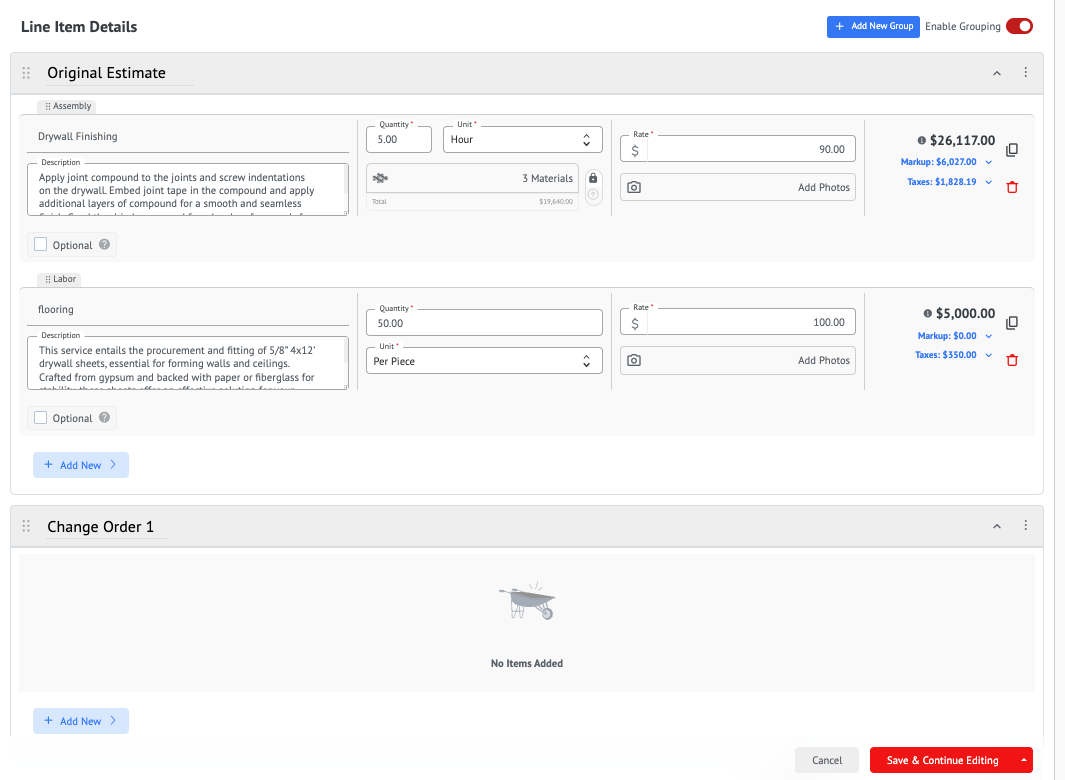Collapse the Original Estimate group
Screen dimensions: 1065x780
(997, 73)
